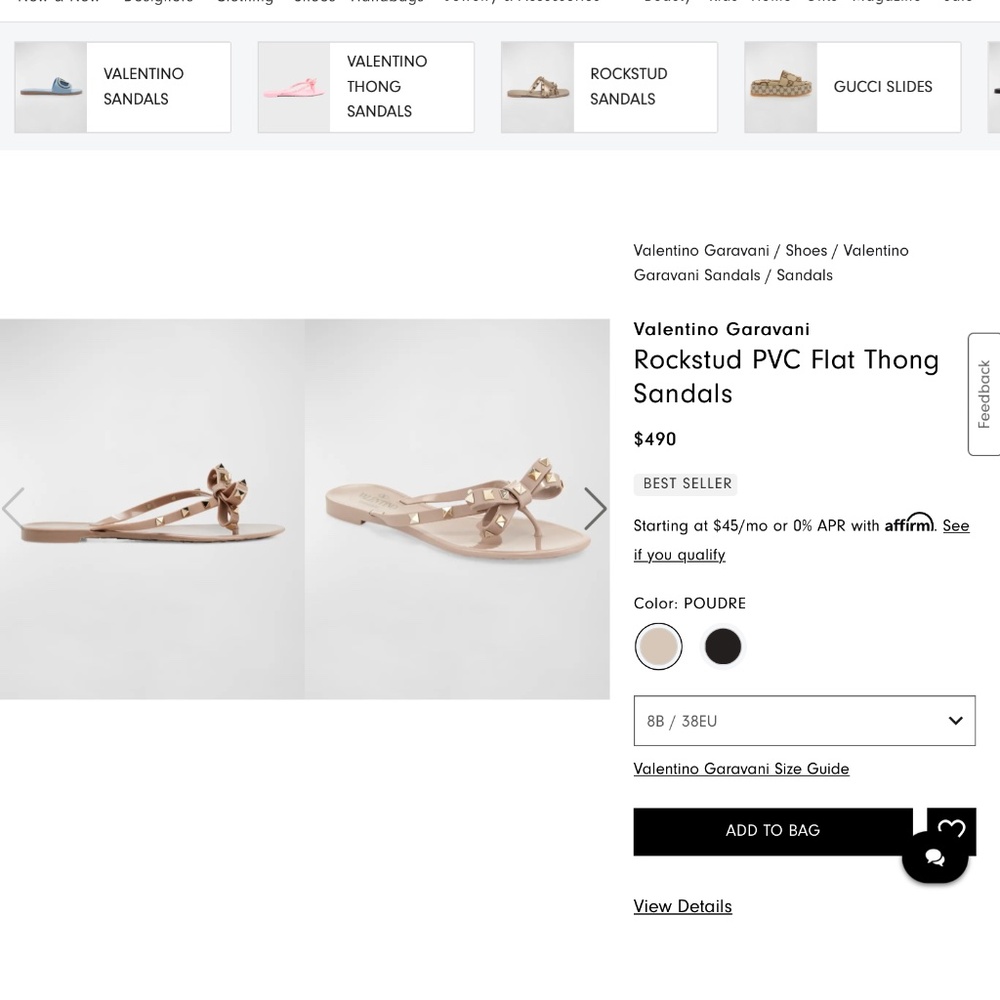Click the left arrow on the image carousel
This screenshot has width=1000, height=1000.
[x=14, y=508]
